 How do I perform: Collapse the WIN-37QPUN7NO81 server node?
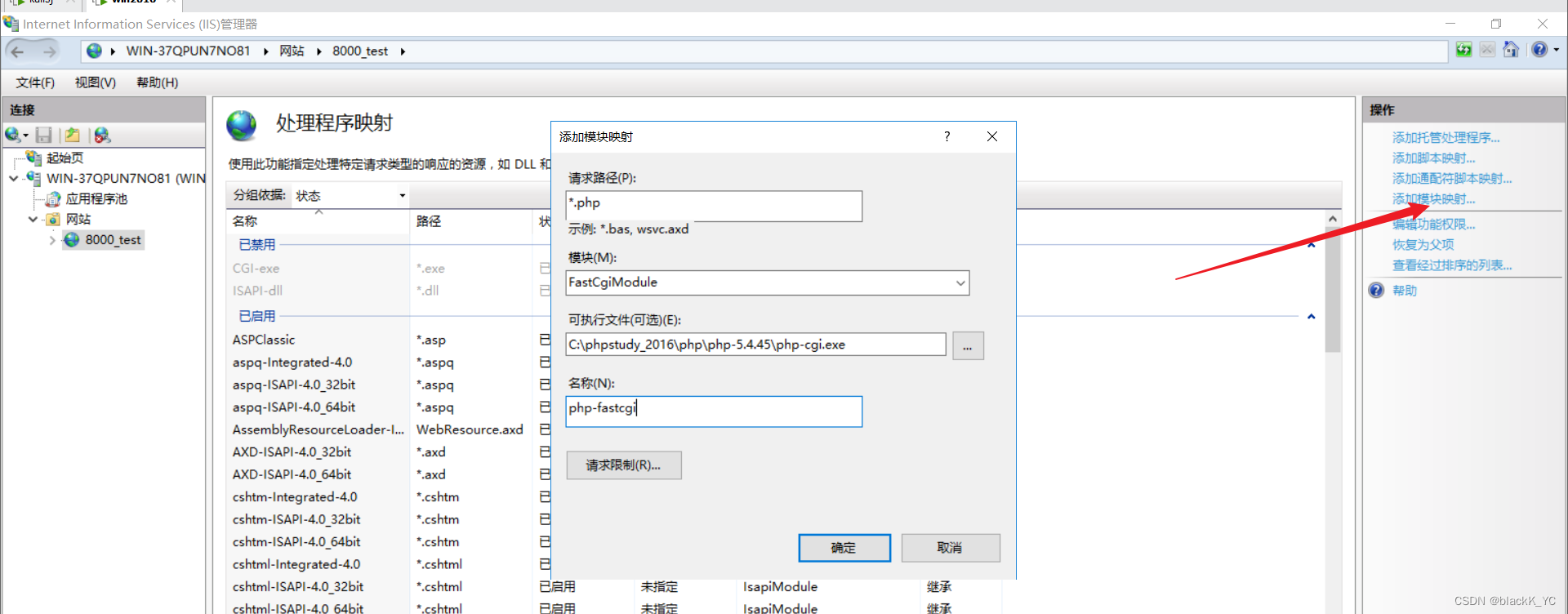[14, 178]
